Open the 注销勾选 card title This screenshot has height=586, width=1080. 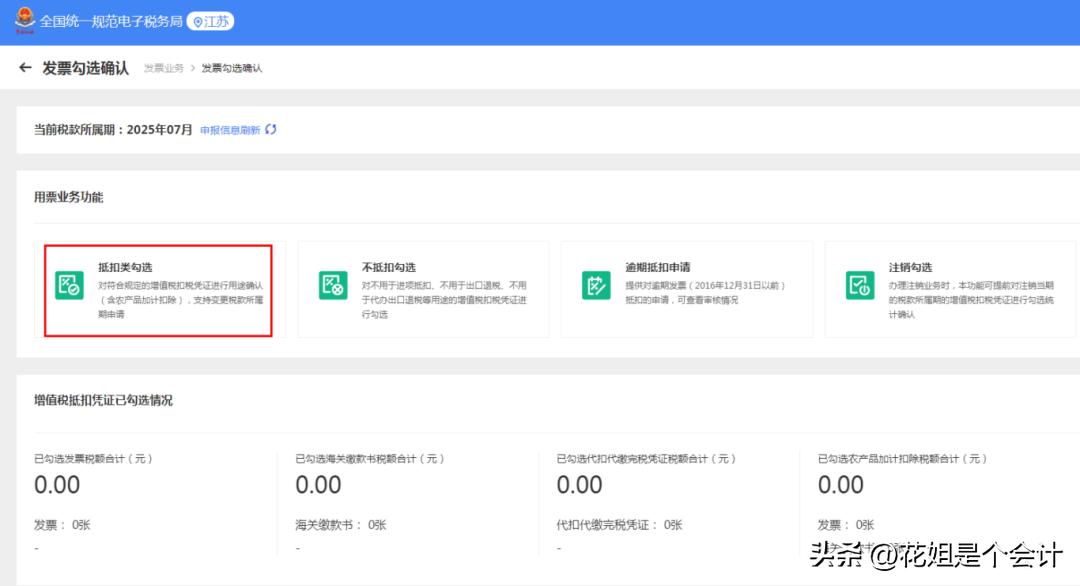click(x=911, y=267)
